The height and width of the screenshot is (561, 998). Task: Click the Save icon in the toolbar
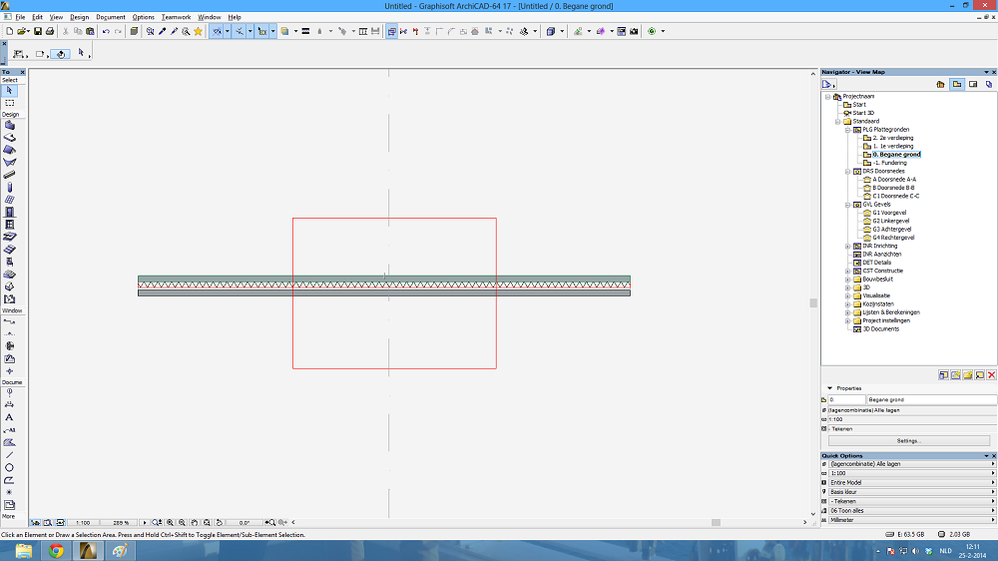pyautogui.click(x=38, y=31)
